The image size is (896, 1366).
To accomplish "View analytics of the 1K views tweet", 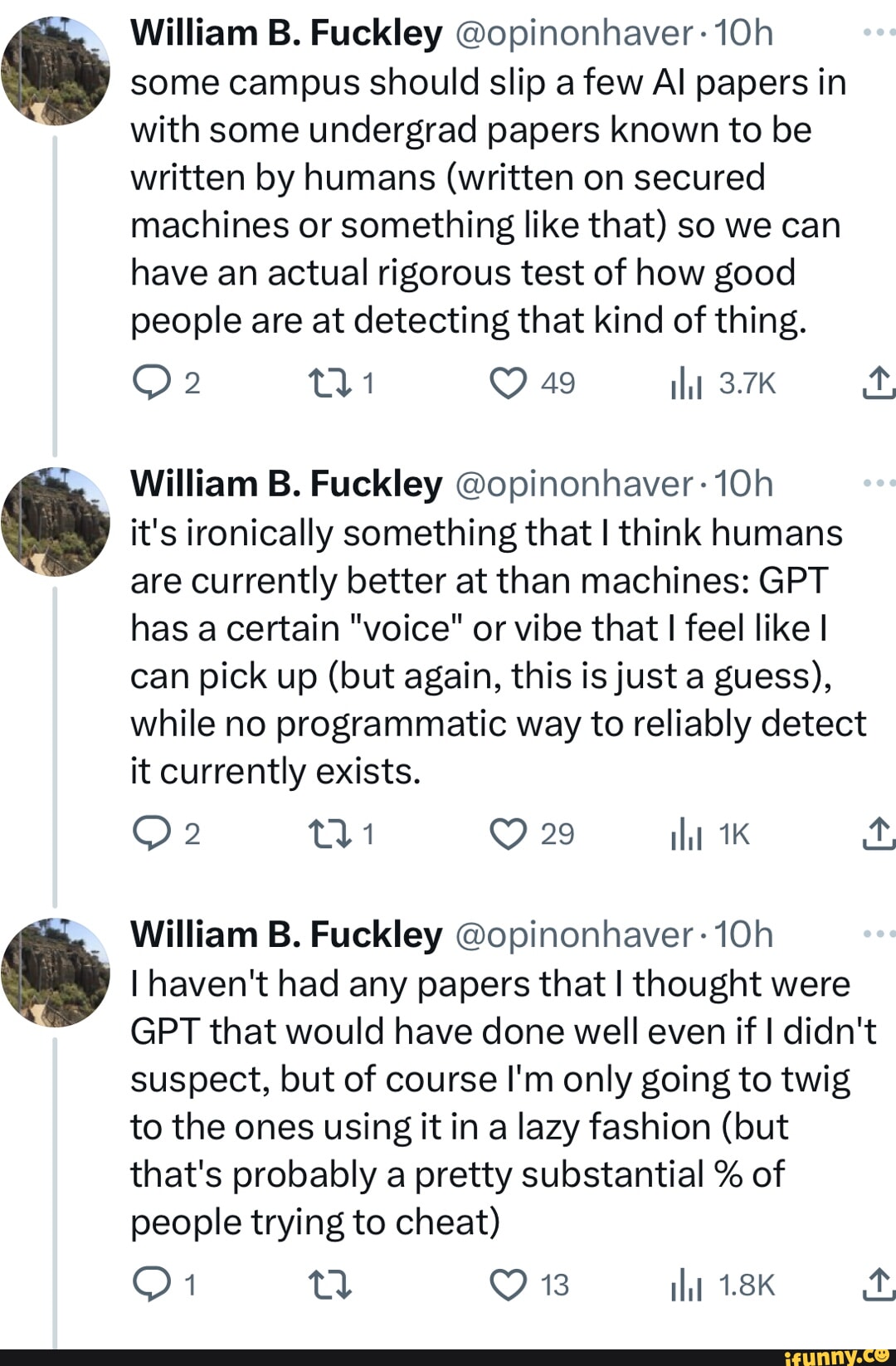I will pos(686,834).
